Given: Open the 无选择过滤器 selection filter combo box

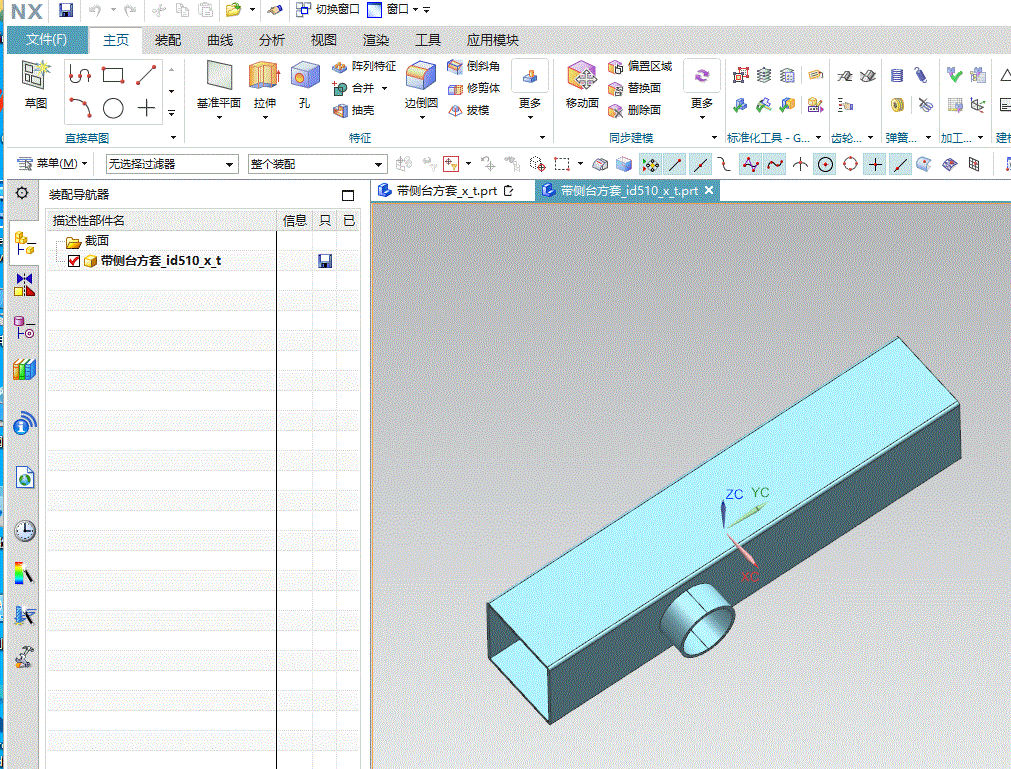Looking at the screenshot, I should (x=172, y=164).
